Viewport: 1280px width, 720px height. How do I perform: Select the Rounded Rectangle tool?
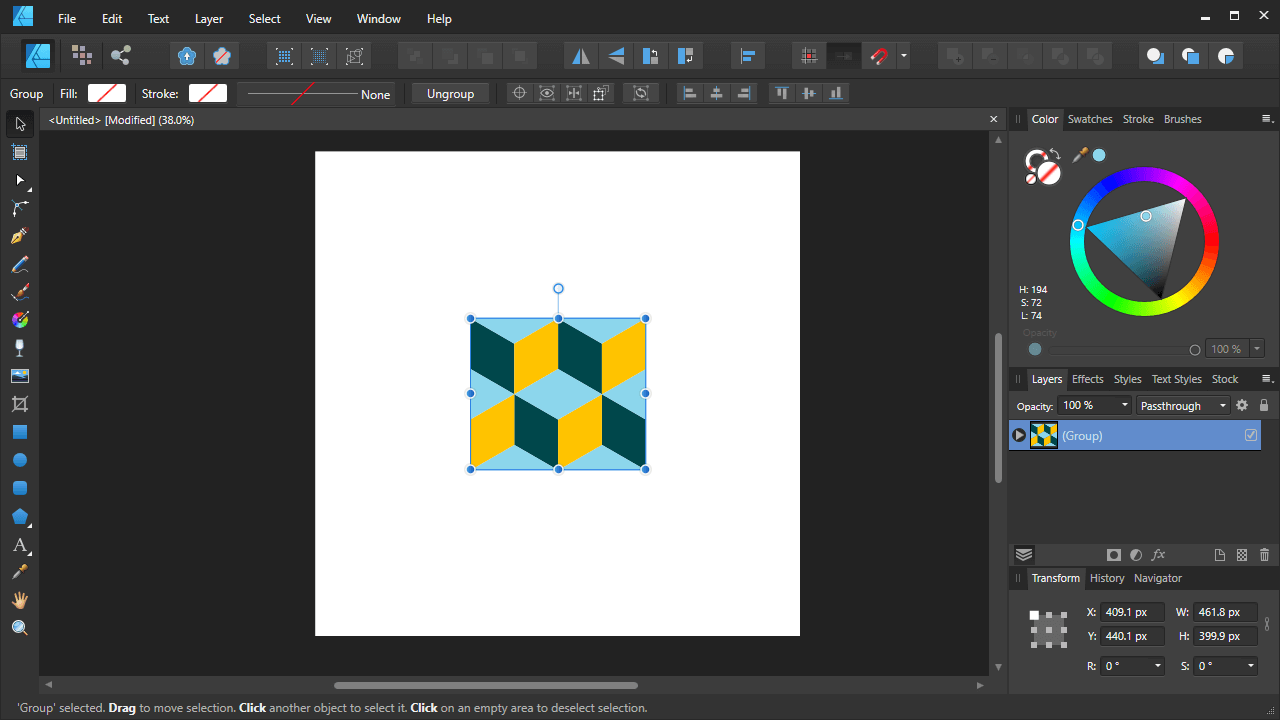[20, 488]
